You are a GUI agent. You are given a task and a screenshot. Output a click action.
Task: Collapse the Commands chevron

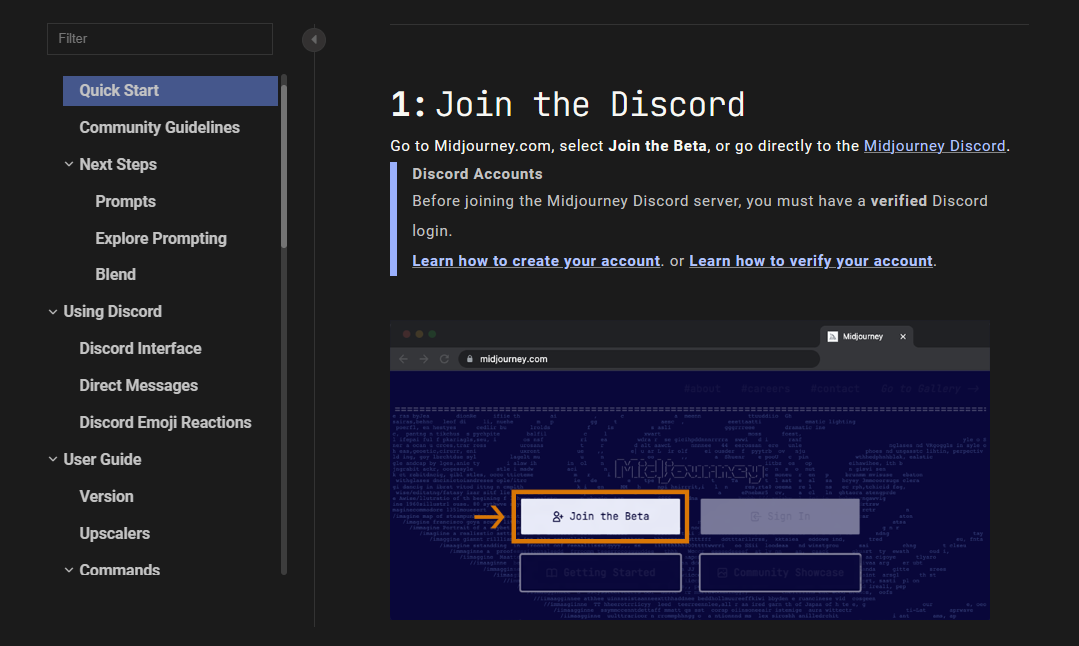pos(69,570)
